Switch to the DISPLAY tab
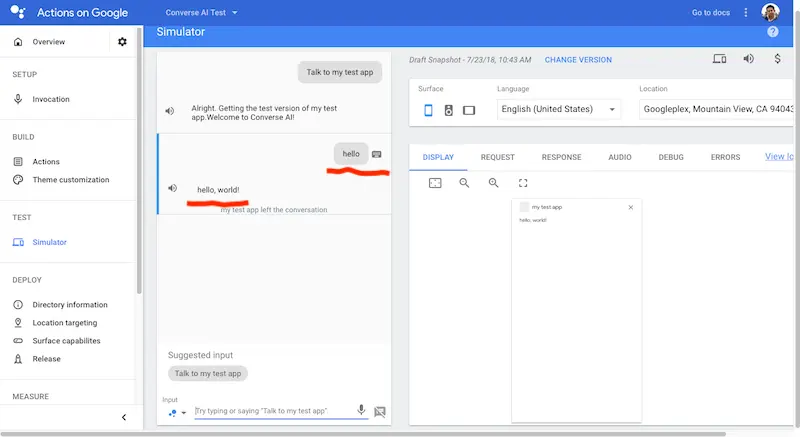Viewport: 800px width, 437px height. 438,157
